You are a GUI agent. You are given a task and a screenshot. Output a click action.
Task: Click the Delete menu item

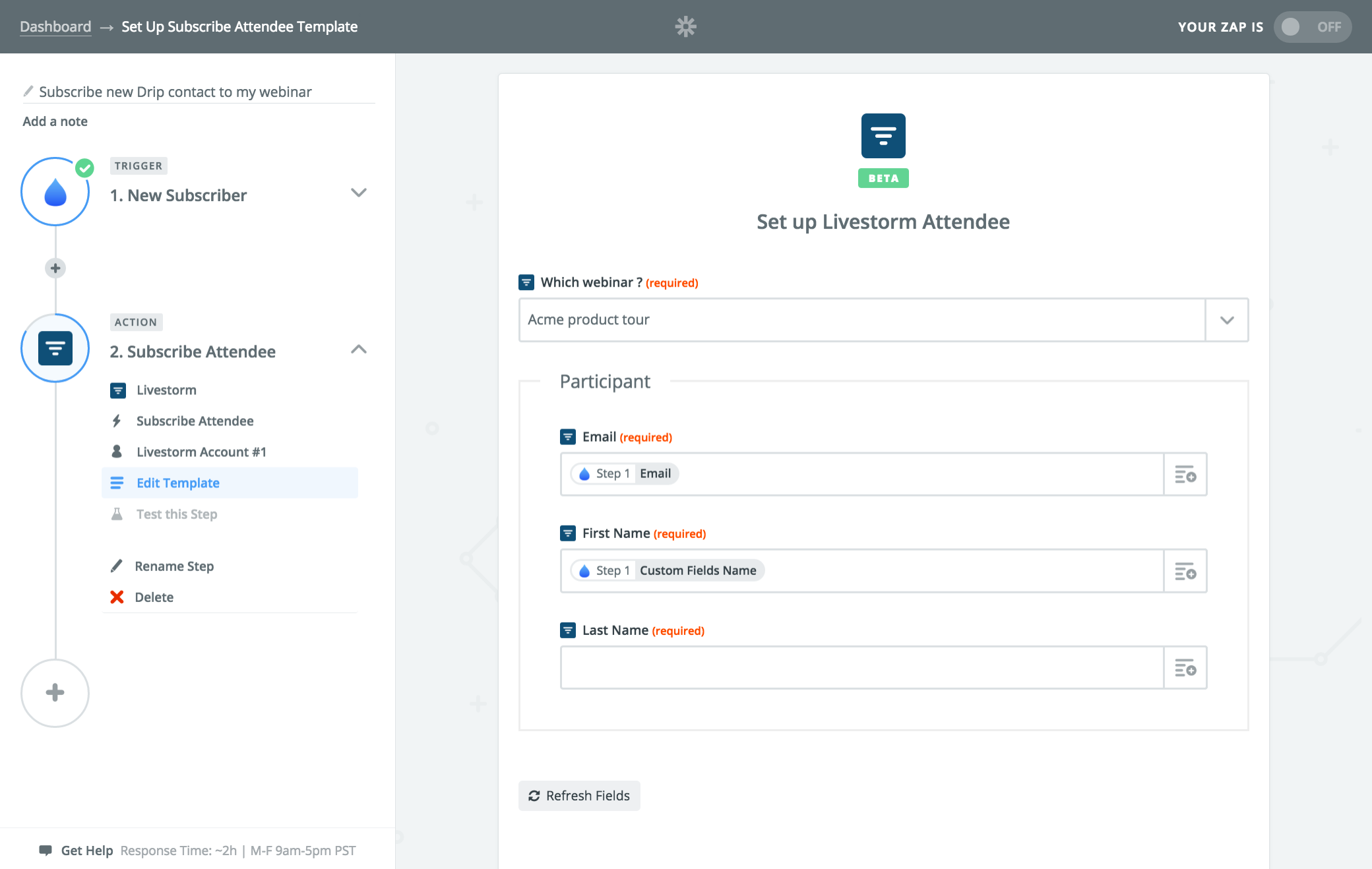(155, 596)
